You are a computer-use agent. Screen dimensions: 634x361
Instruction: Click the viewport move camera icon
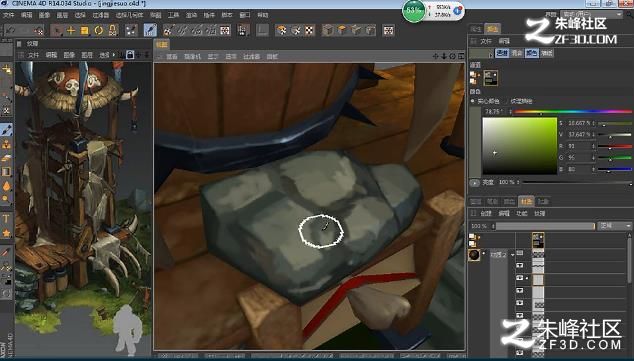coord(435,56)
